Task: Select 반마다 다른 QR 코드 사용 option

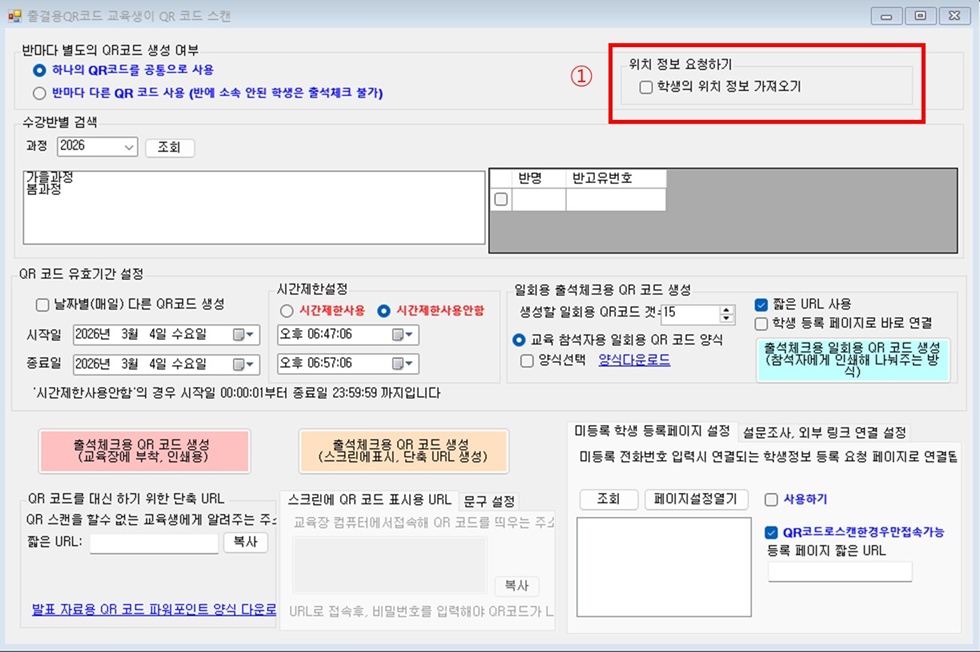Action: 39,93
